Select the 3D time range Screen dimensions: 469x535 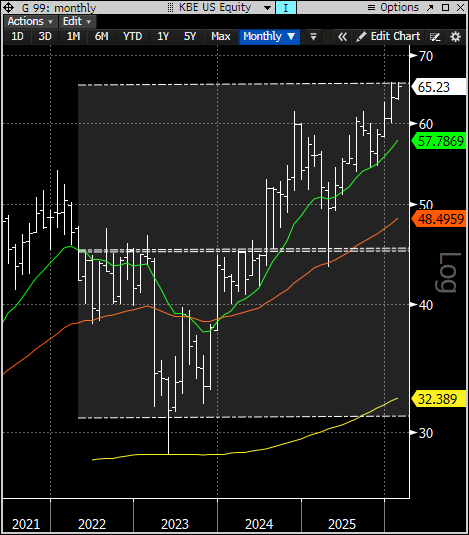tap(45, 37)
